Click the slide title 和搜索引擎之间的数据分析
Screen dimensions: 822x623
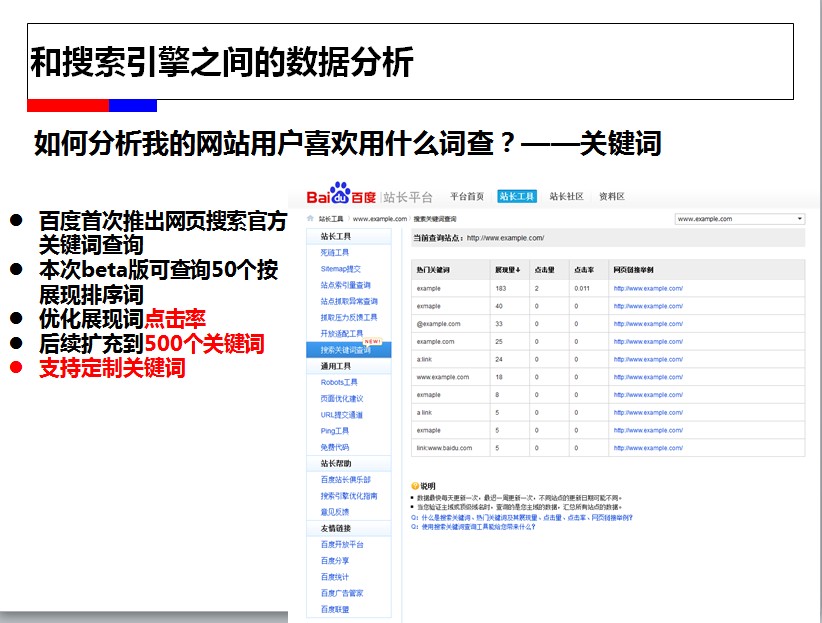click(x=222, y=62)
